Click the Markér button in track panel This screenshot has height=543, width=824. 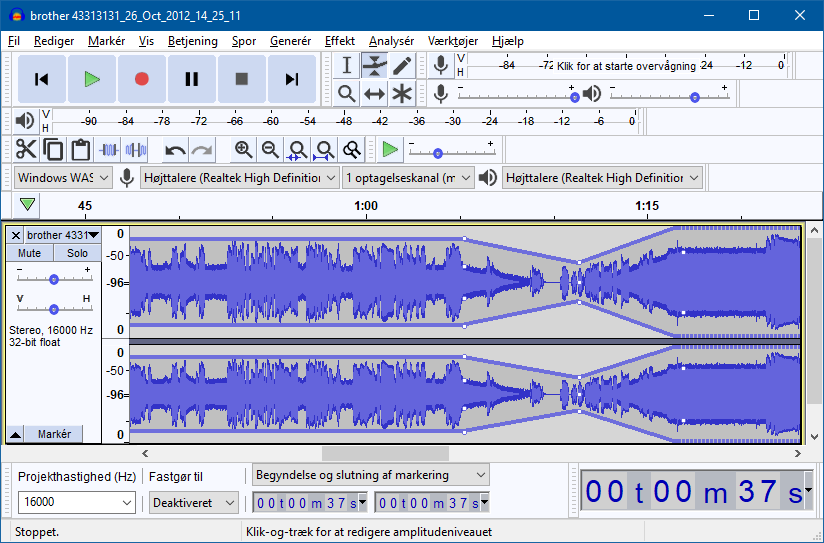point(54,434)
